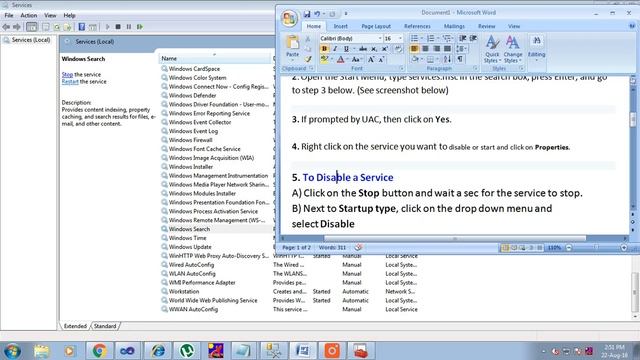Click the blue Help icon in the Services toolbar
This screenshot has width=640, height=360.
click(x=82, y=27)
